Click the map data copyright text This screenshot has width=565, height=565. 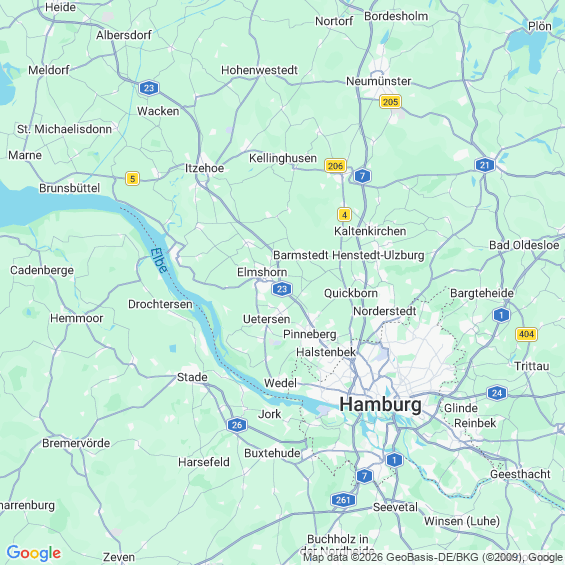[433, 557]
